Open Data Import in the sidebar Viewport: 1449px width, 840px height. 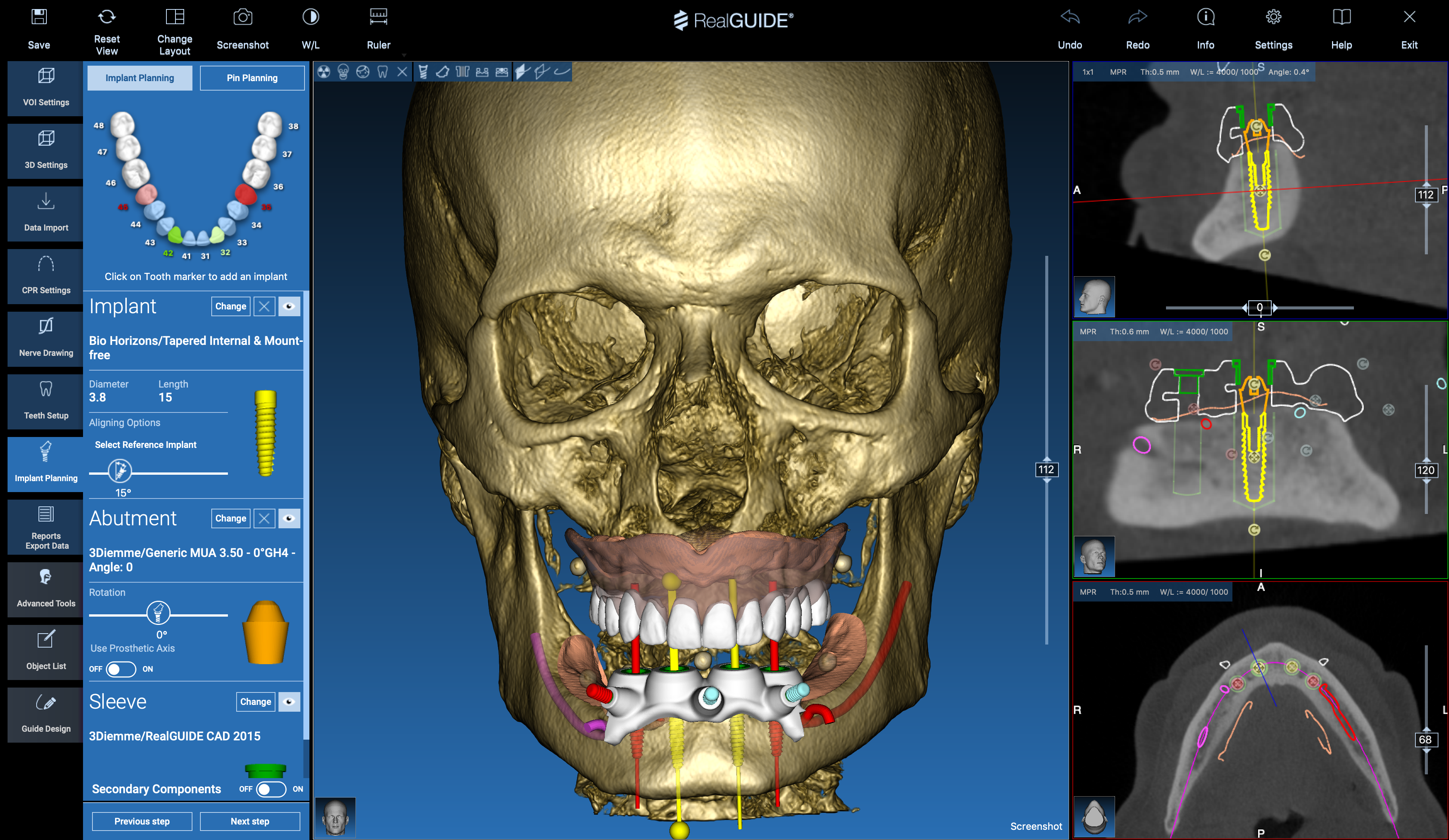point(45,213)
